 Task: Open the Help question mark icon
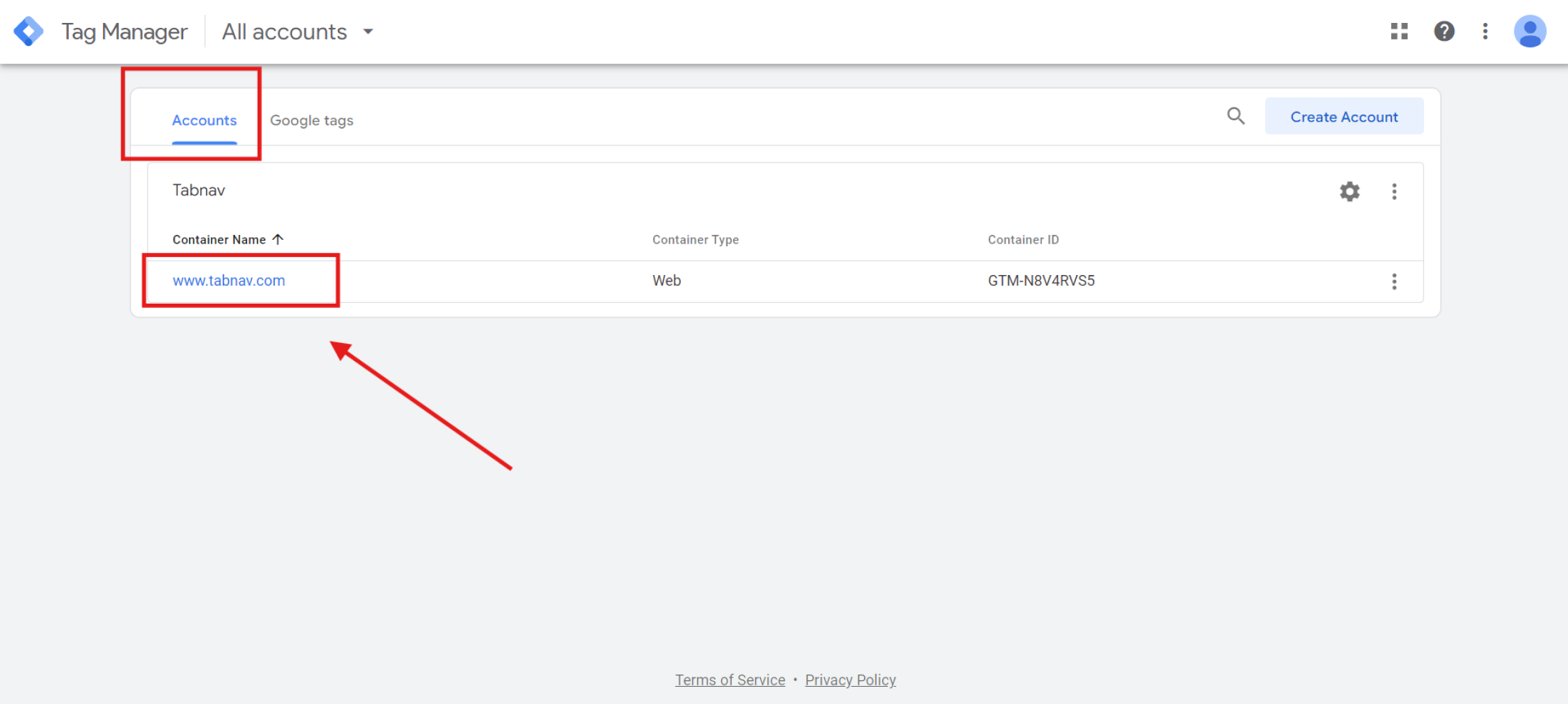pos(1444,32)
